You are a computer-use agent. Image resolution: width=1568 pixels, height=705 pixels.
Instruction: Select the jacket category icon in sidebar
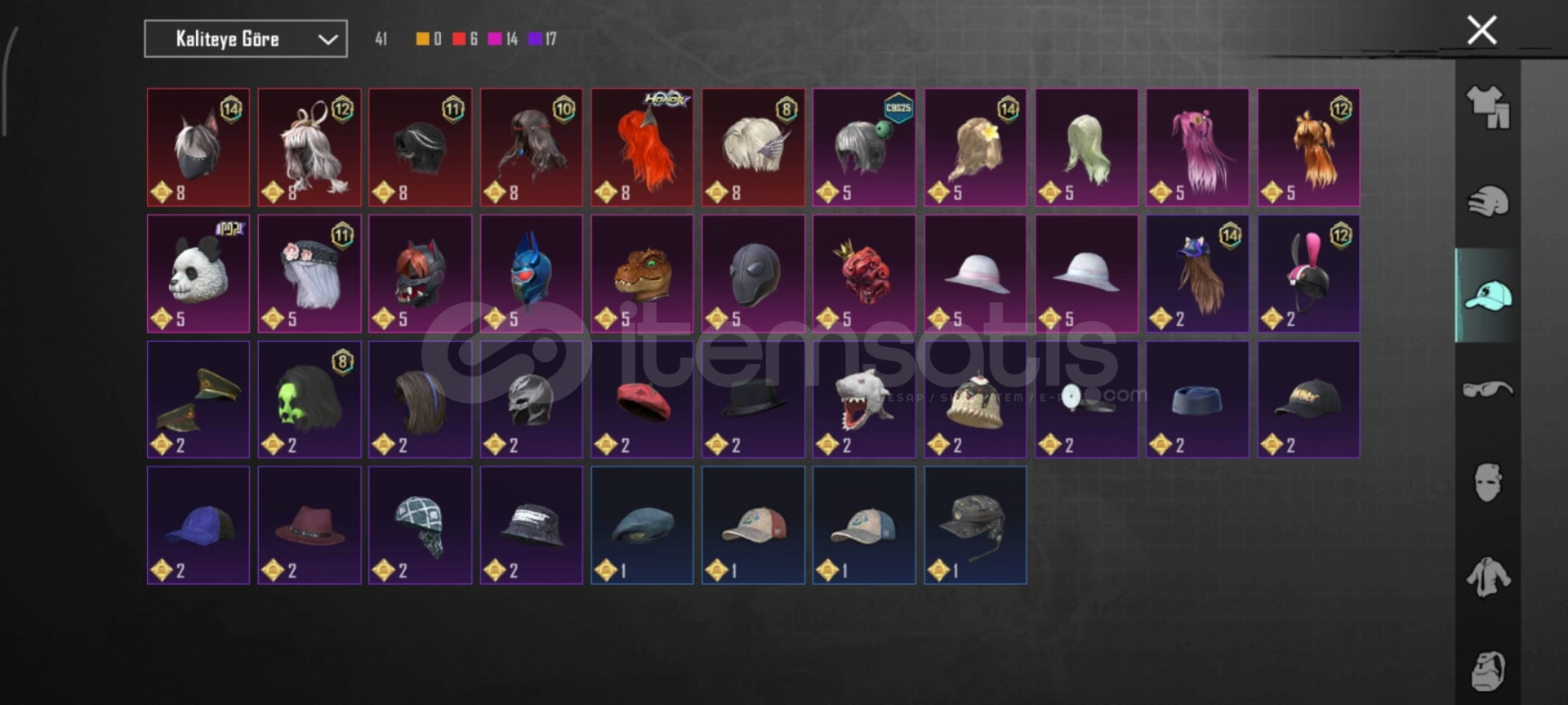(x=1488, y=577)
